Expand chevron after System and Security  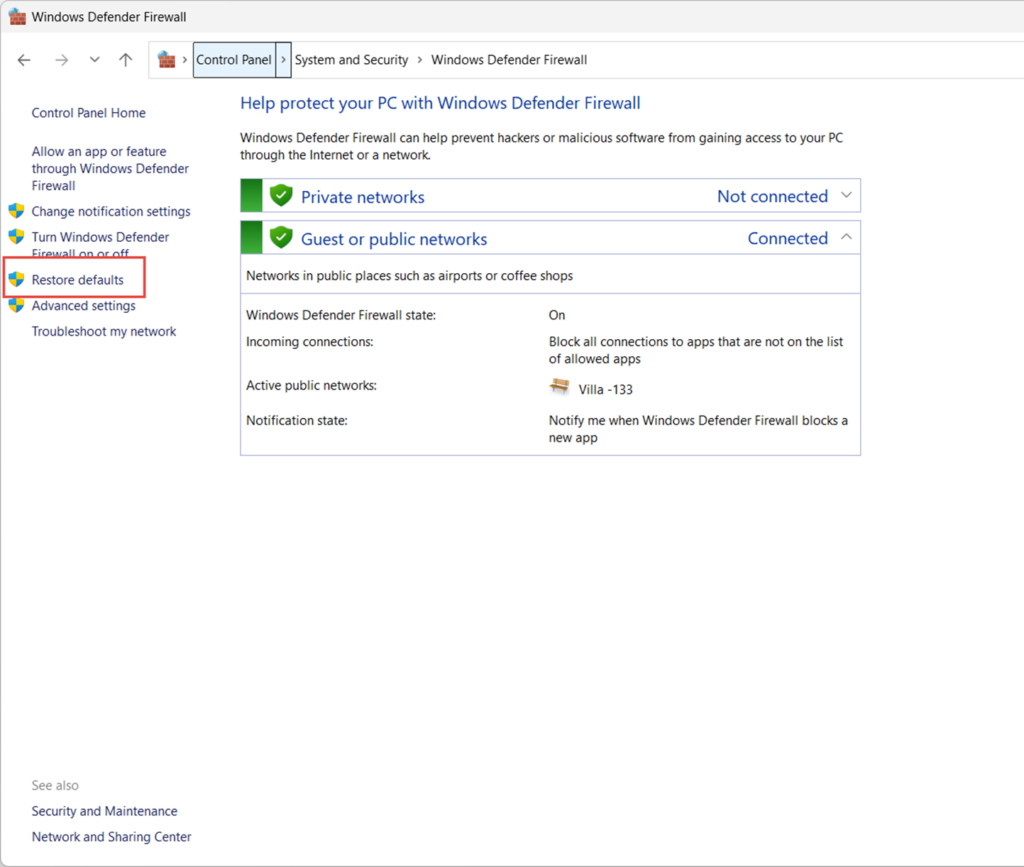pyautogui.click(x=420, y=59)
